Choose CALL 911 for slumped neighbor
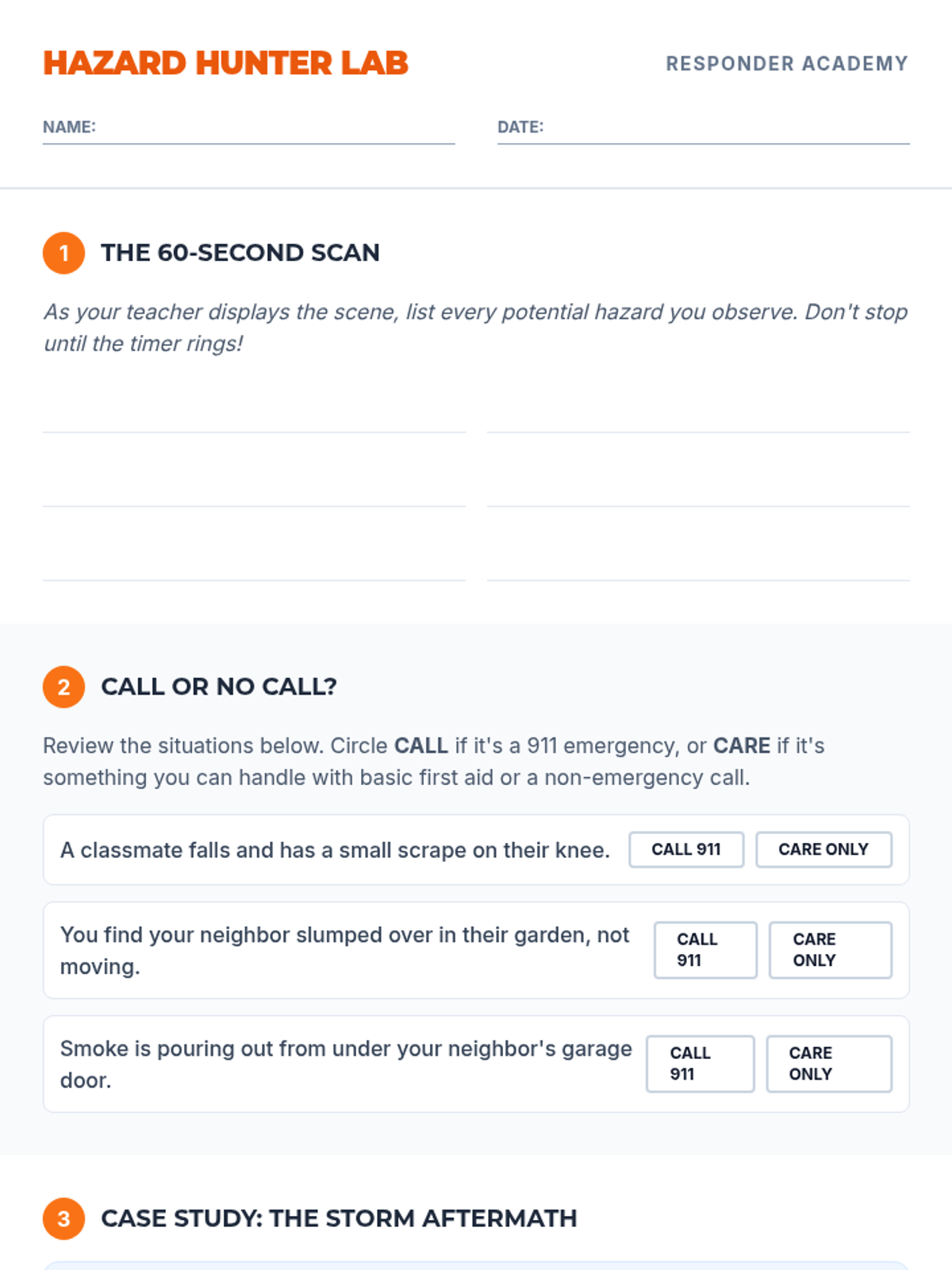 (x=705, y=950)
